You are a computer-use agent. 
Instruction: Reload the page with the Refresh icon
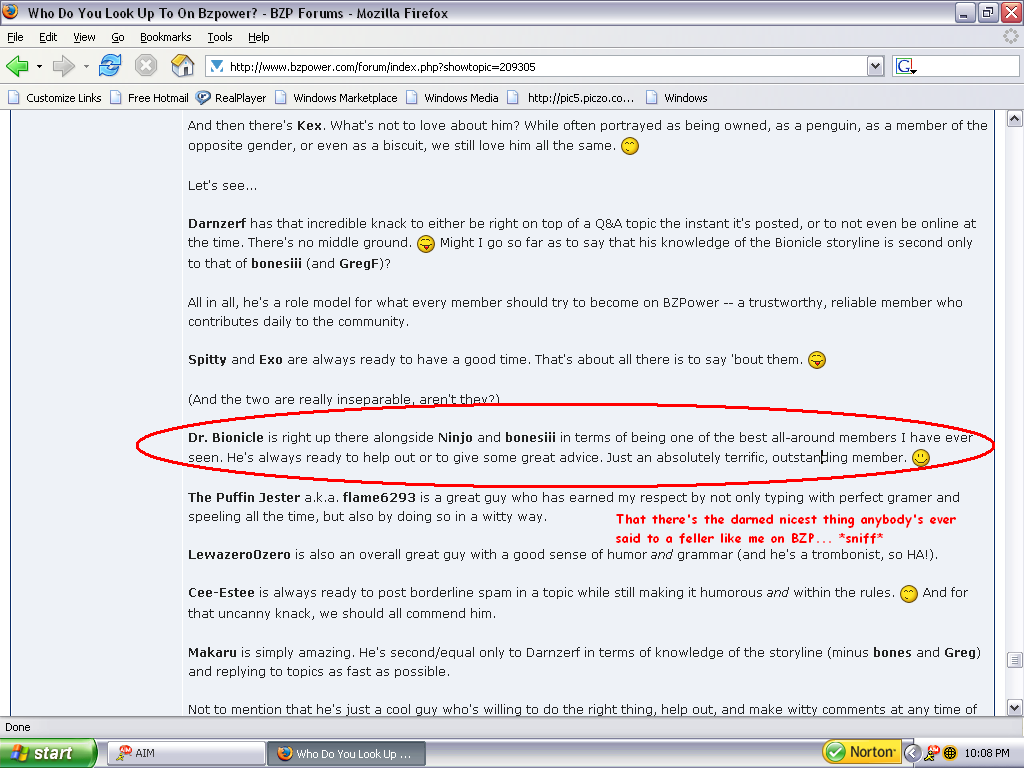[110, 66]
